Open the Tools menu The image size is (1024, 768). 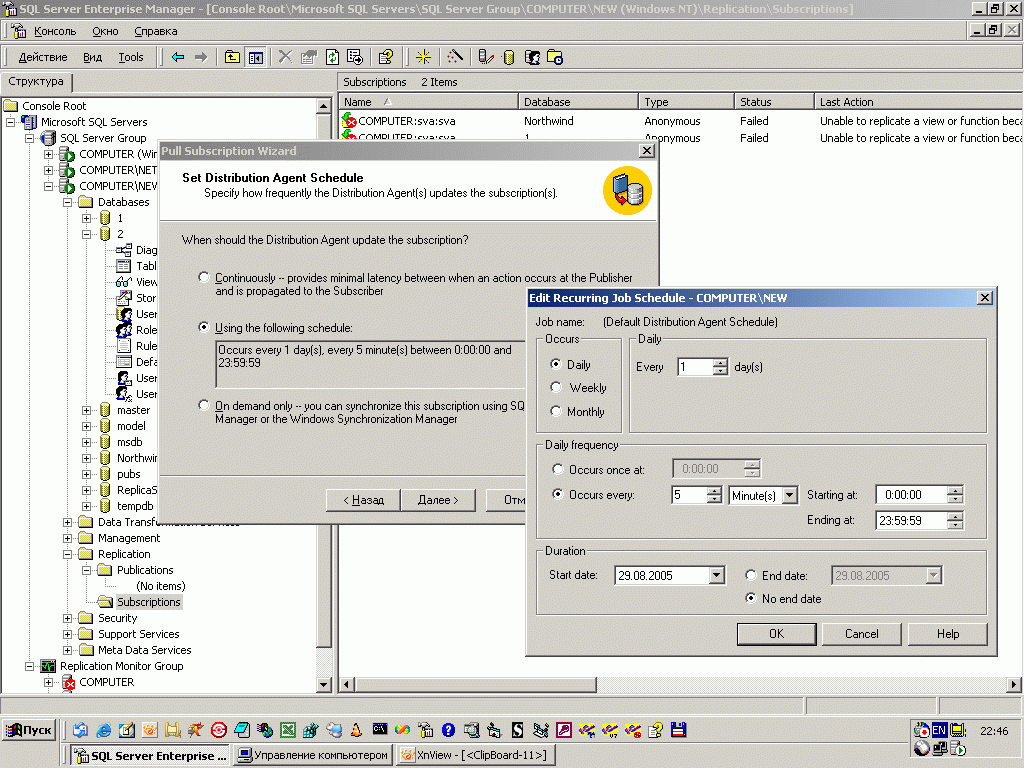pos(131,57)
